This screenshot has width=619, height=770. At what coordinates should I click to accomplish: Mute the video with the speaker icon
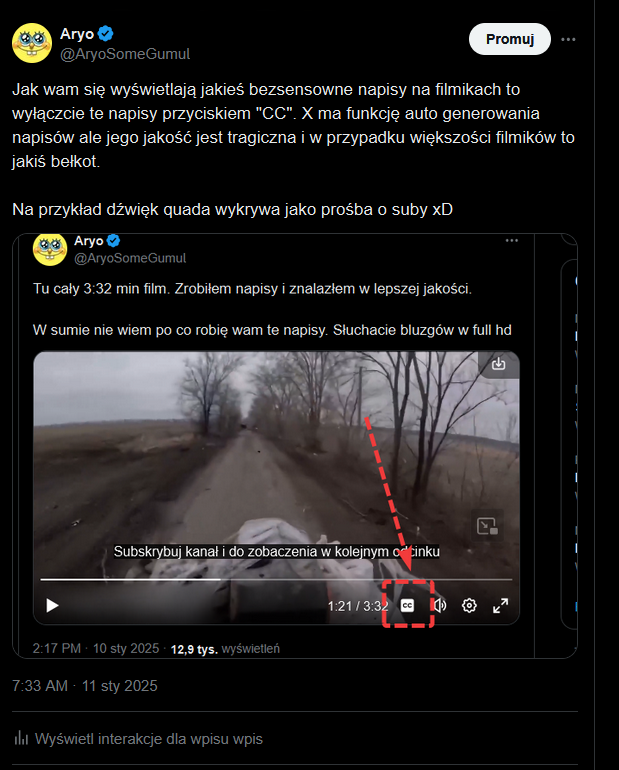coord(440,605)
